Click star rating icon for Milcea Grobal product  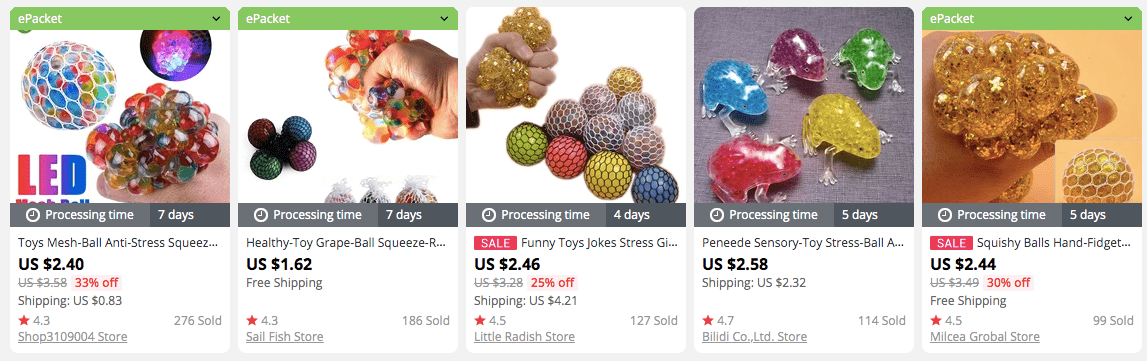(936, 320)
